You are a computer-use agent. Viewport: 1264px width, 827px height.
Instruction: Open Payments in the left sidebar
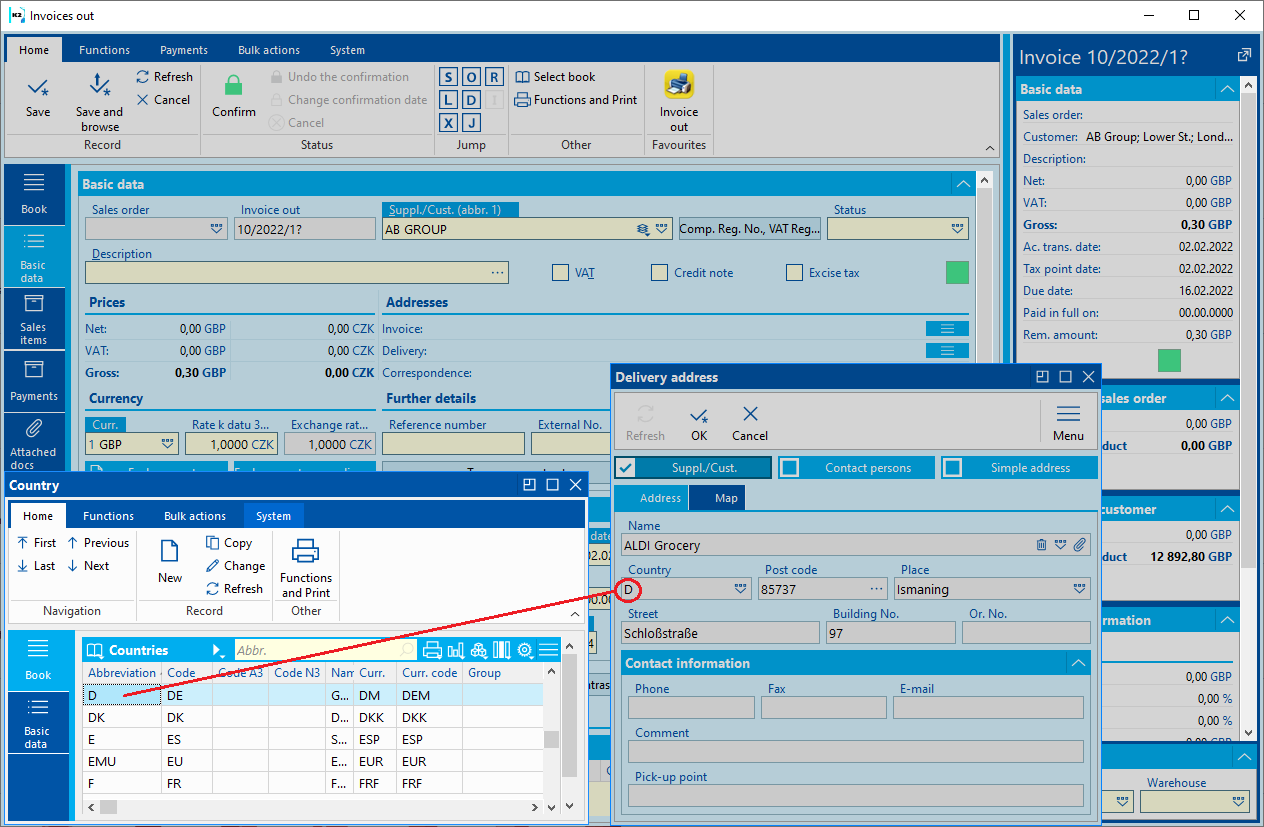(34, 381)
